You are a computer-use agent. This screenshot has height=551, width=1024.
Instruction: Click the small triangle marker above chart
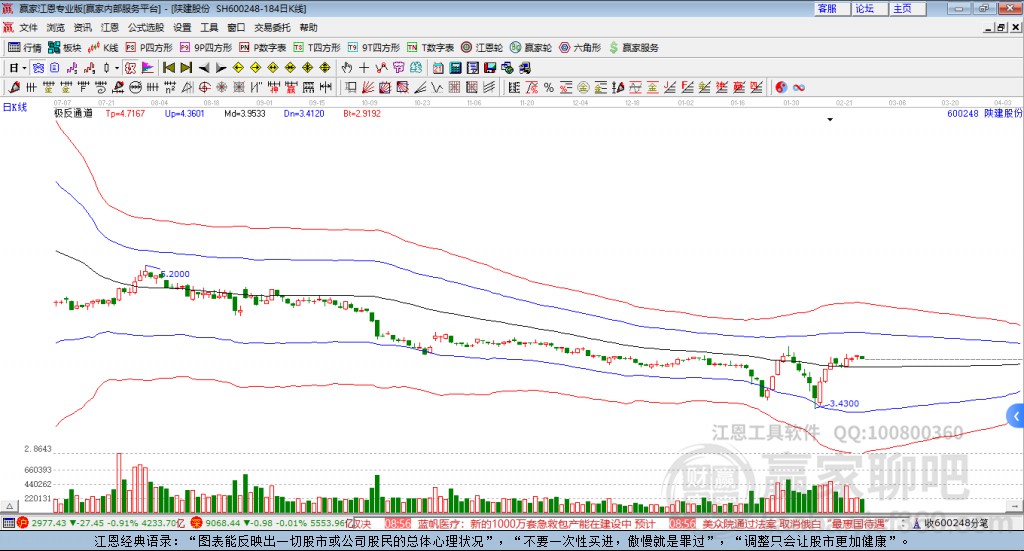tap(830, 119)
